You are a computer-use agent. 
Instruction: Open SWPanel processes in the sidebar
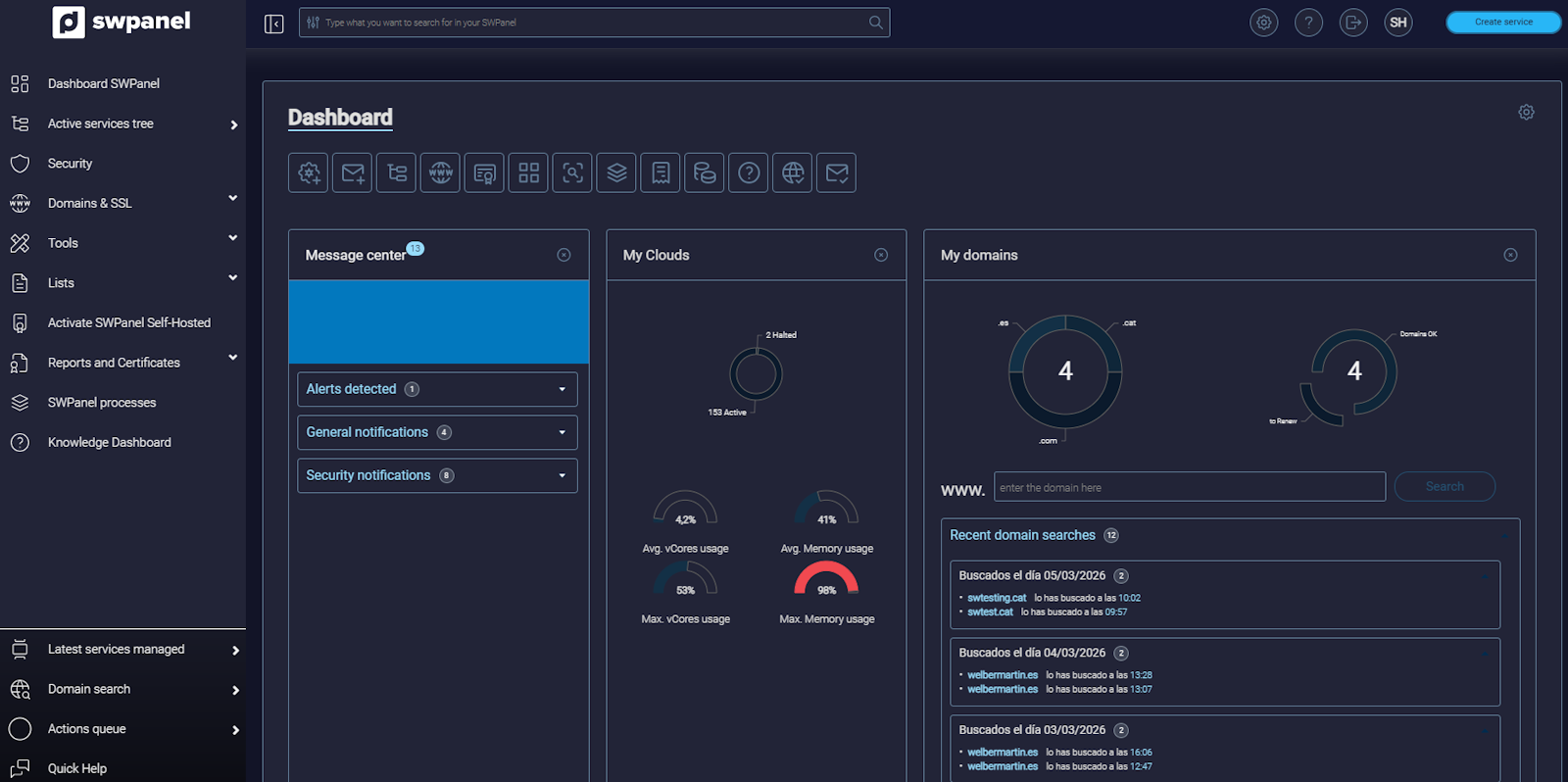102,403
